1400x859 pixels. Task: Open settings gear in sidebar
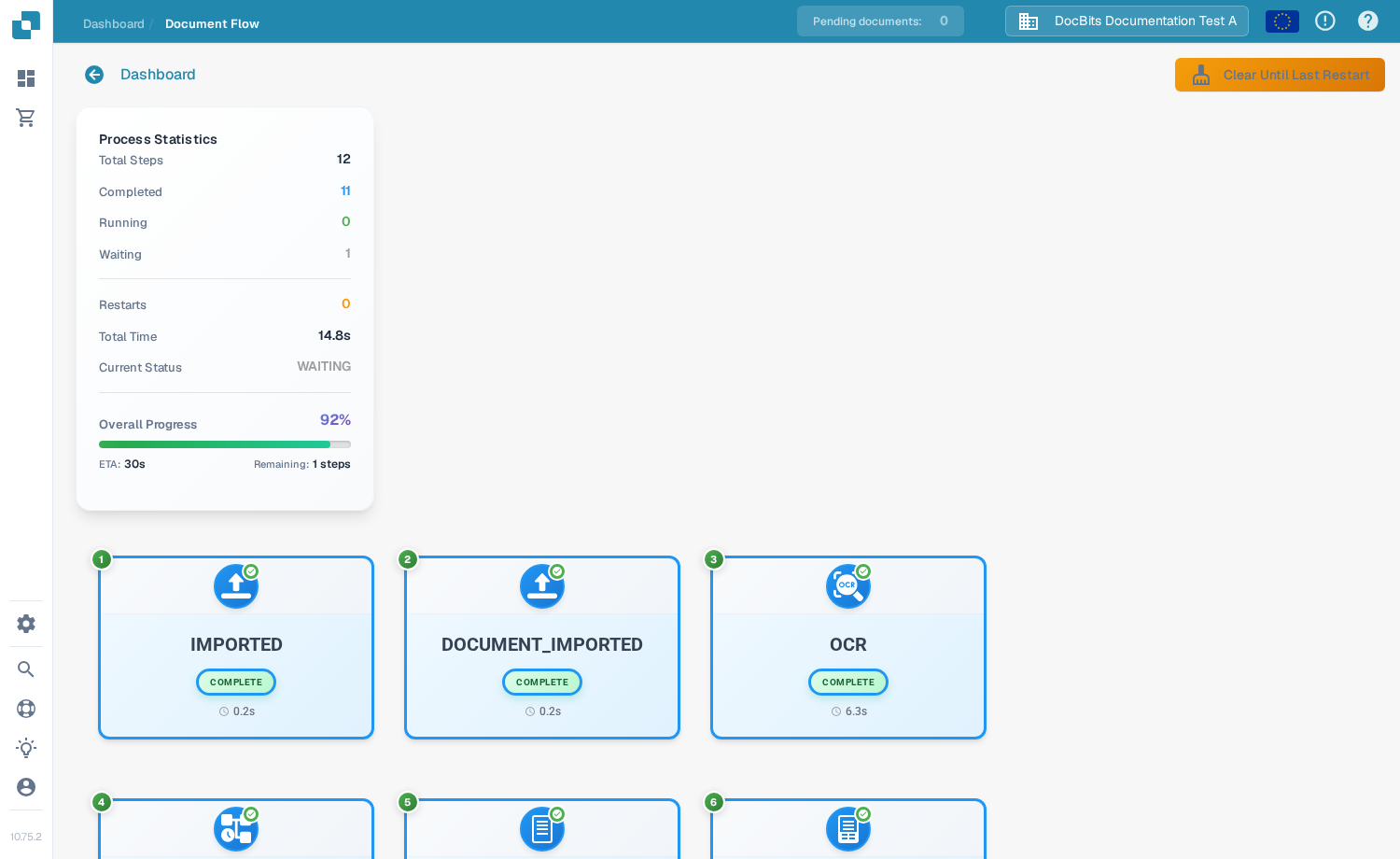click(x=26, y=624)
